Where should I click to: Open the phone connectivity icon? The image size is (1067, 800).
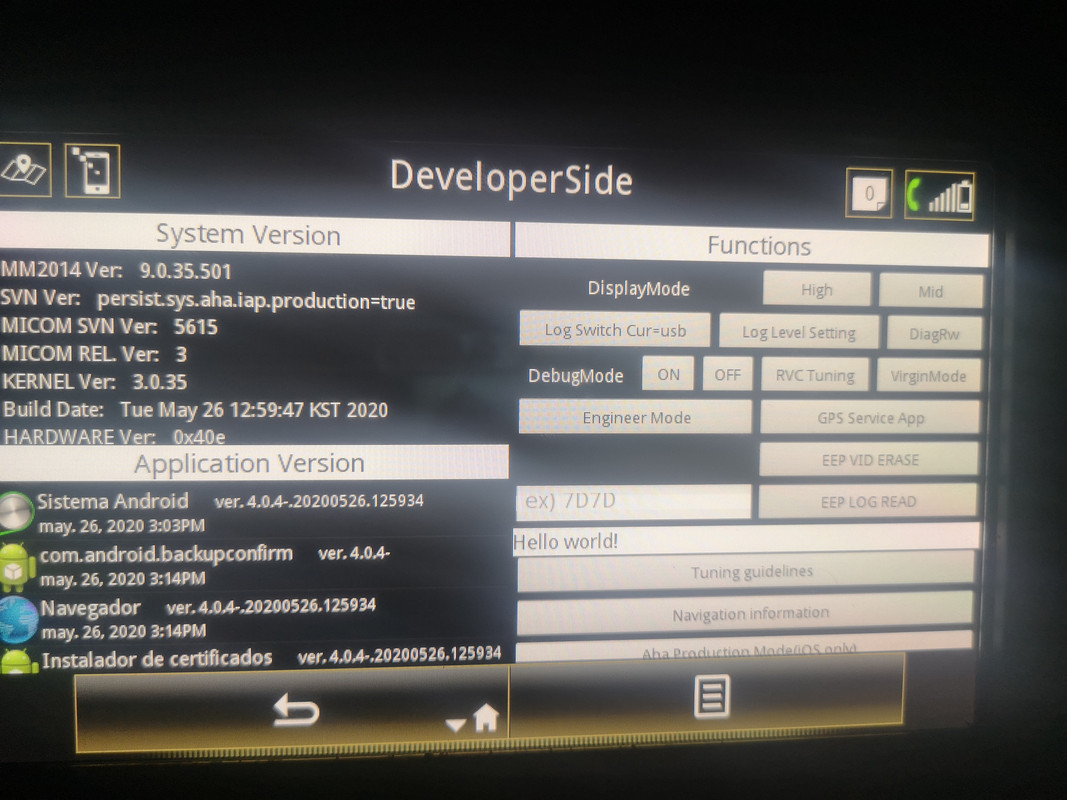pyautogui.click(x=93, y=171)
